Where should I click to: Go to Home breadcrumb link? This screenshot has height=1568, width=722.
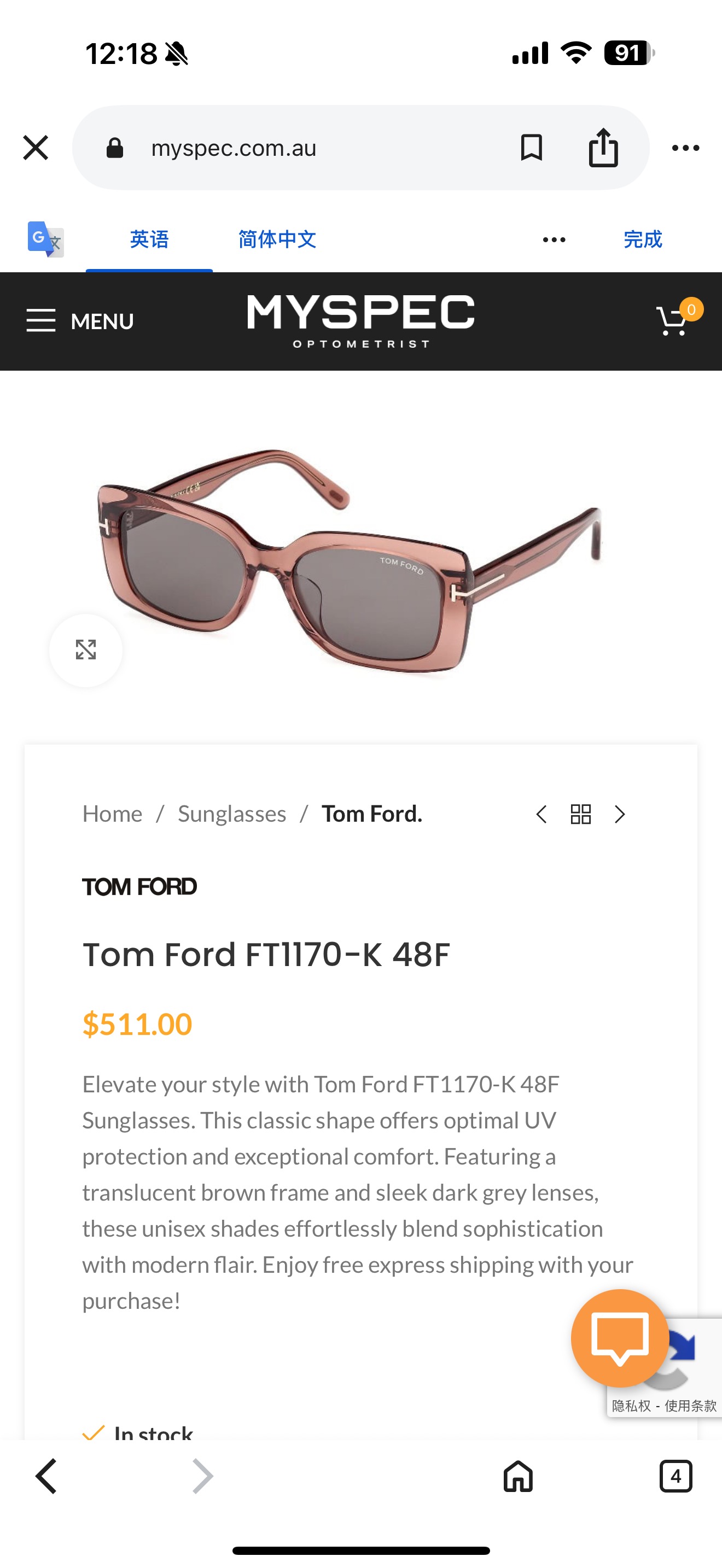[x=112, y=814]
